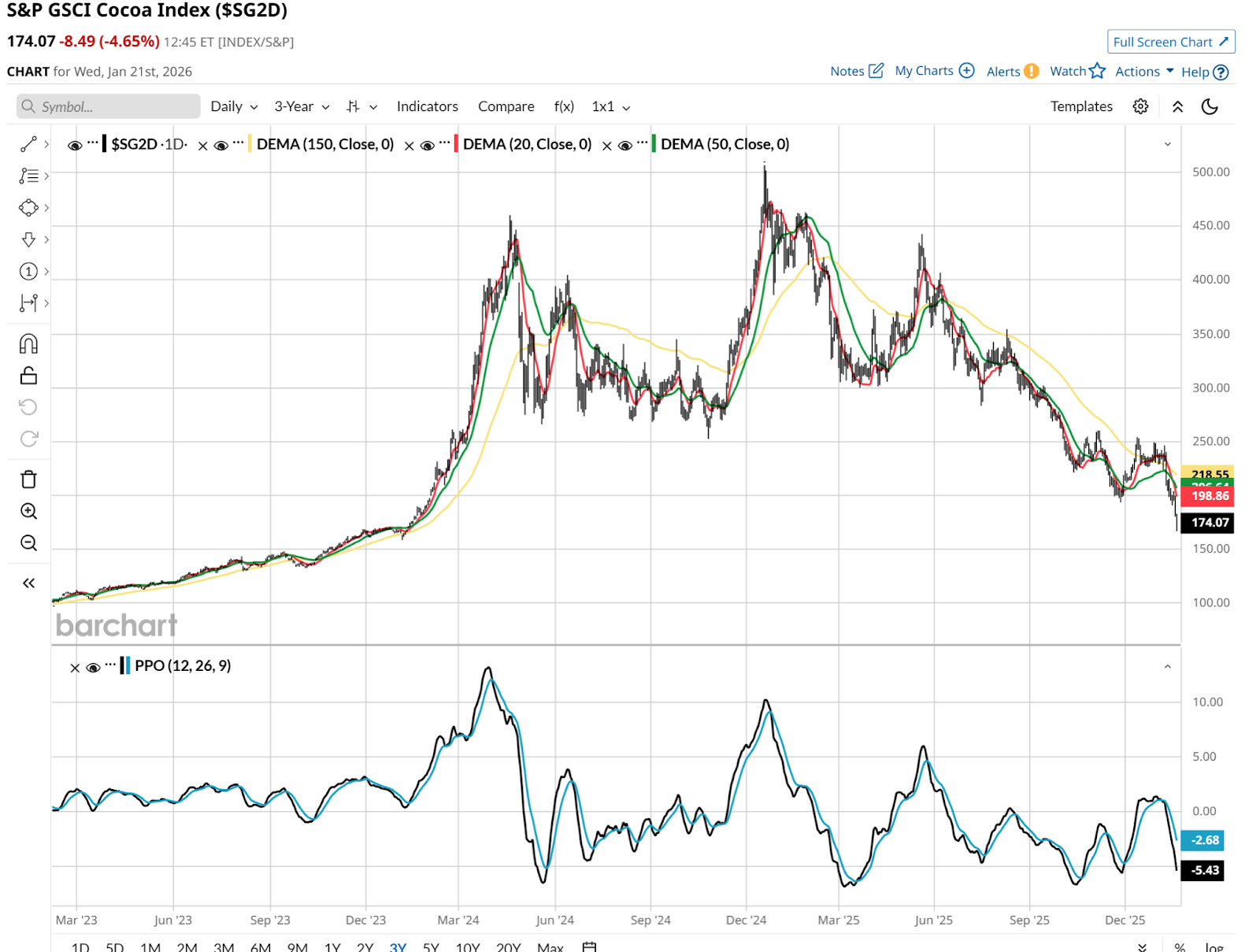Open more options for the $SG2D series
This screenshot has height=952, width=1260.
(93, 143)
